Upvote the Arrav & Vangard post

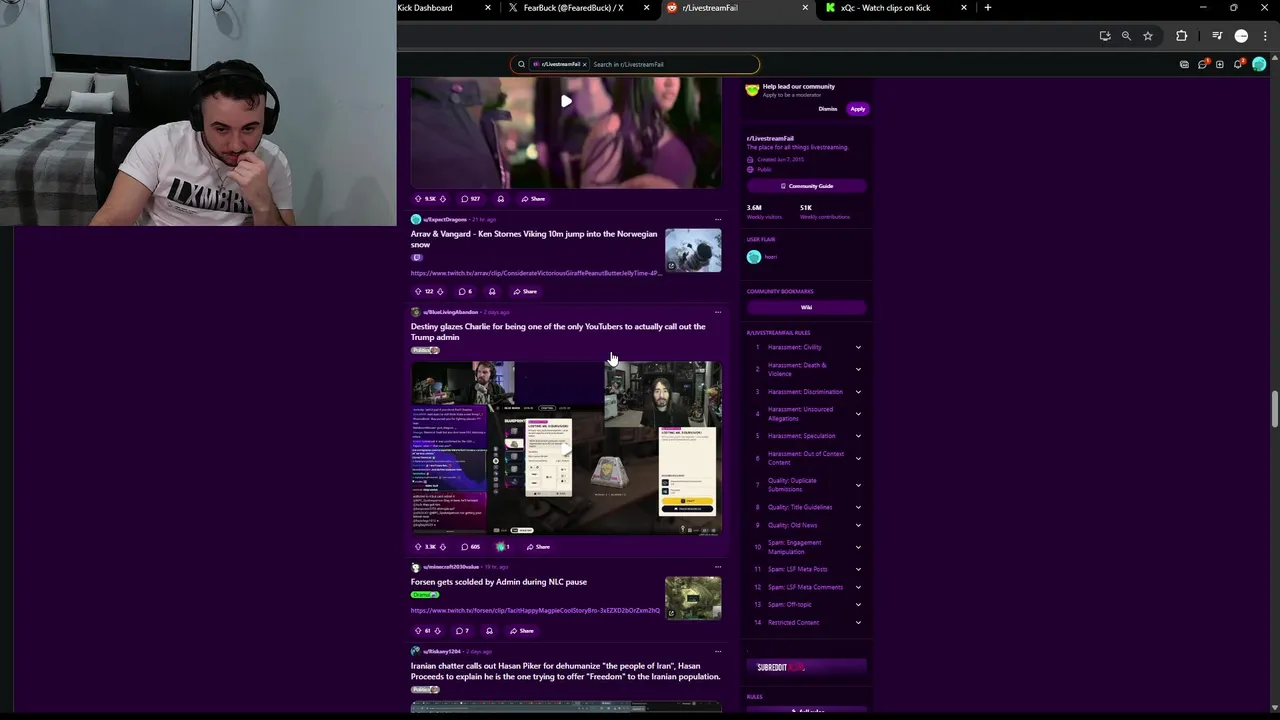418,291
